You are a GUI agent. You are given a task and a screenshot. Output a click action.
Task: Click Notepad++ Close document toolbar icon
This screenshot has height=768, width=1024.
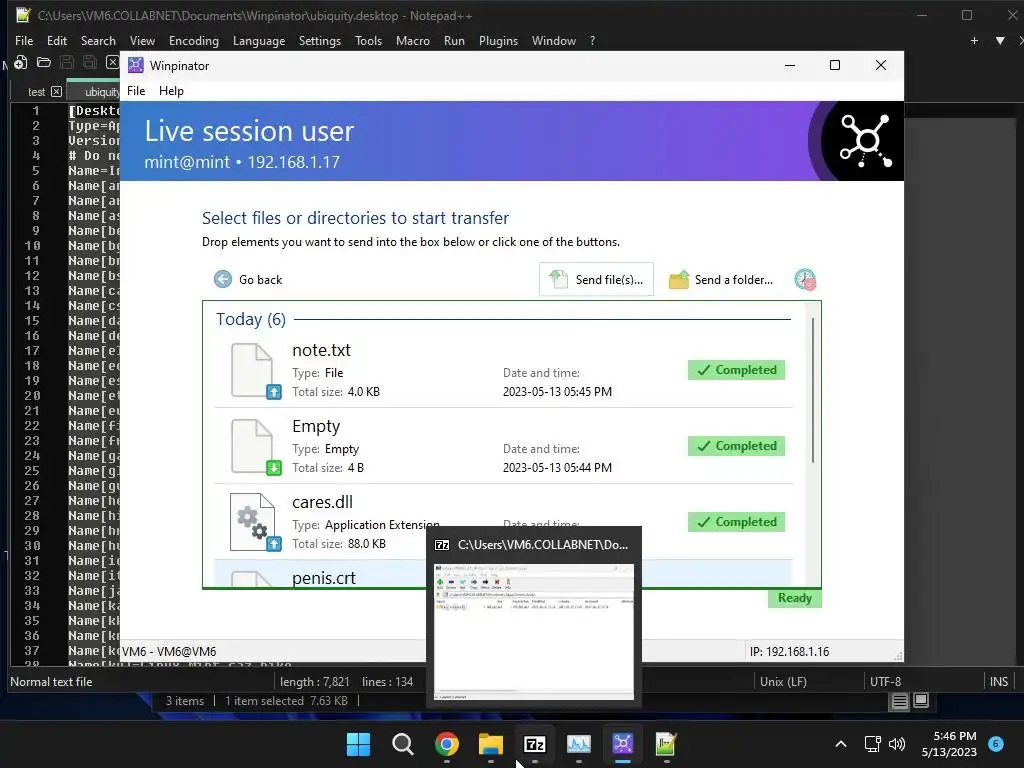pyautogui.click(x=112, y=62)
